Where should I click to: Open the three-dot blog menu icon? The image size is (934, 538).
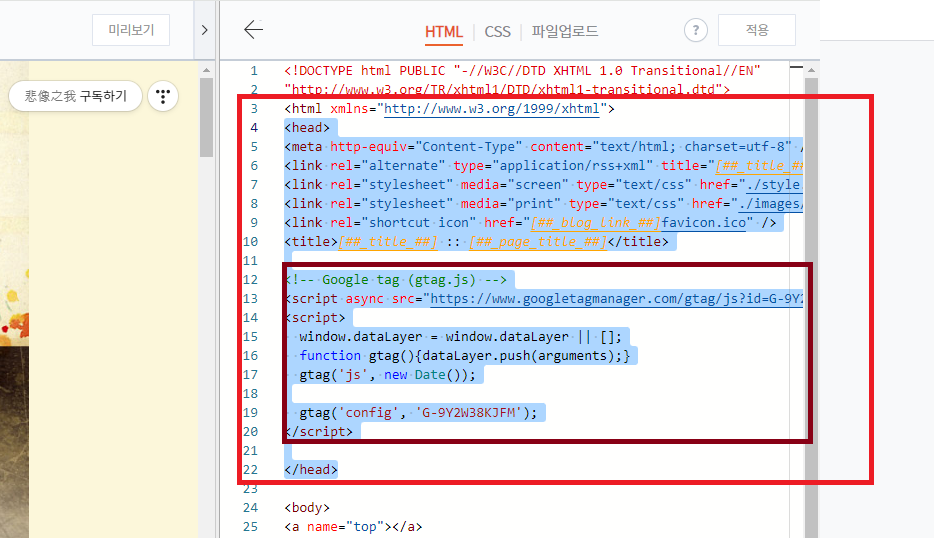pyautogui.click(x=163, y=96)
